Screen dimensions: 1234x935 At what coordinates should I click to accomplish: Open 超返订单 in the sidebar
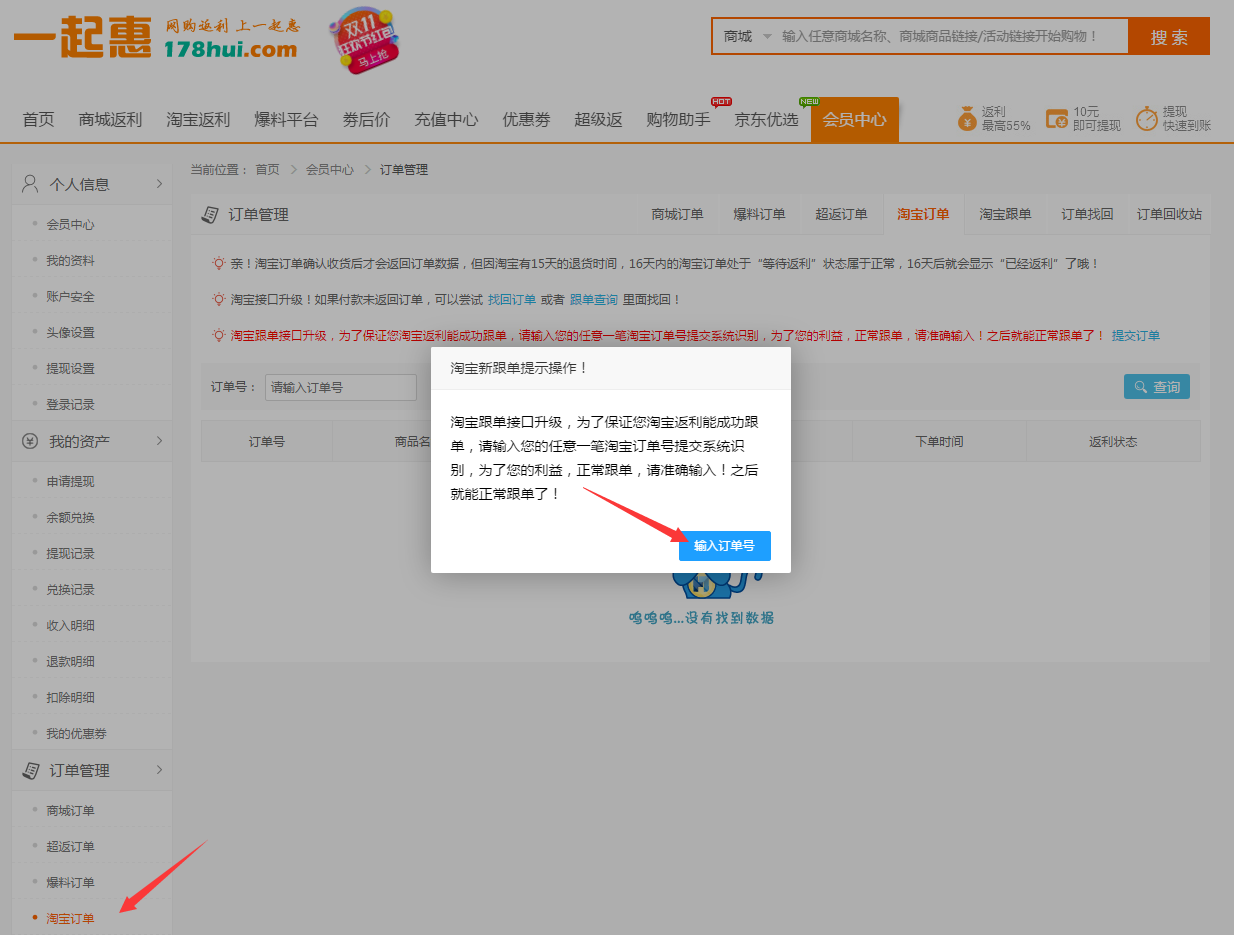(x=70, y=847)
